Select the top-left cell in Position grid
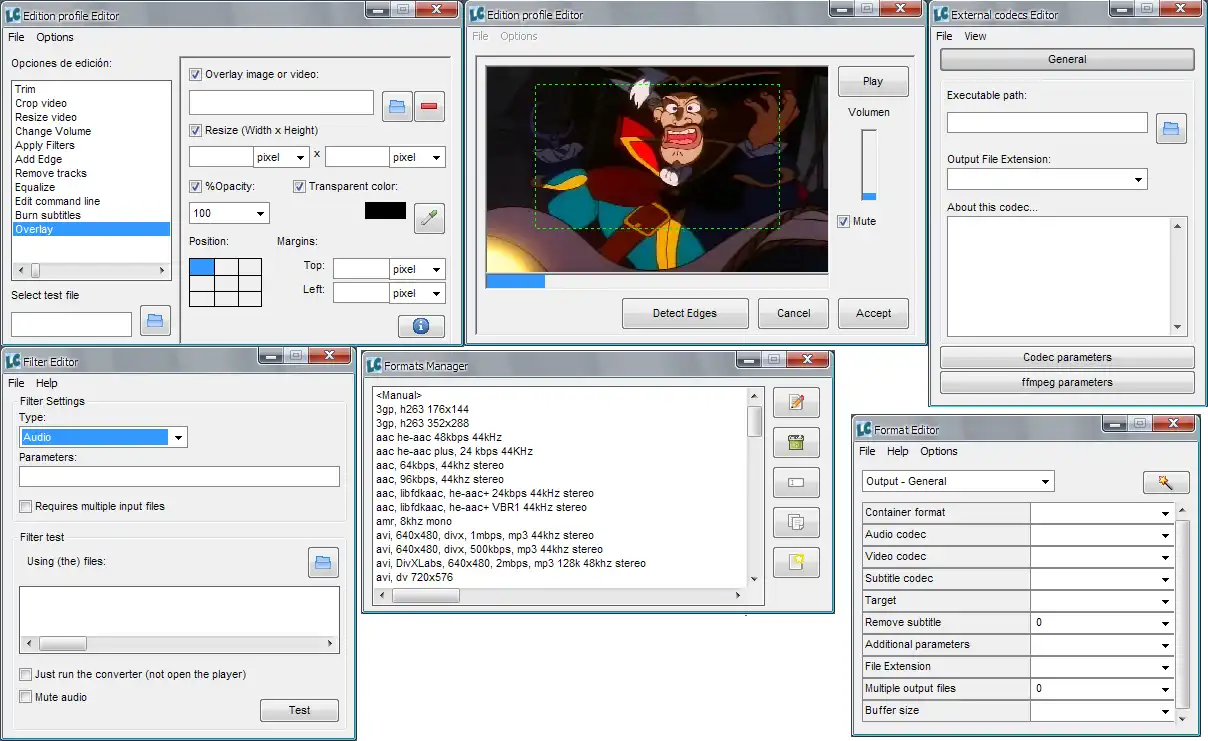This screenshot has width=1208, height=741. point(201,267)
